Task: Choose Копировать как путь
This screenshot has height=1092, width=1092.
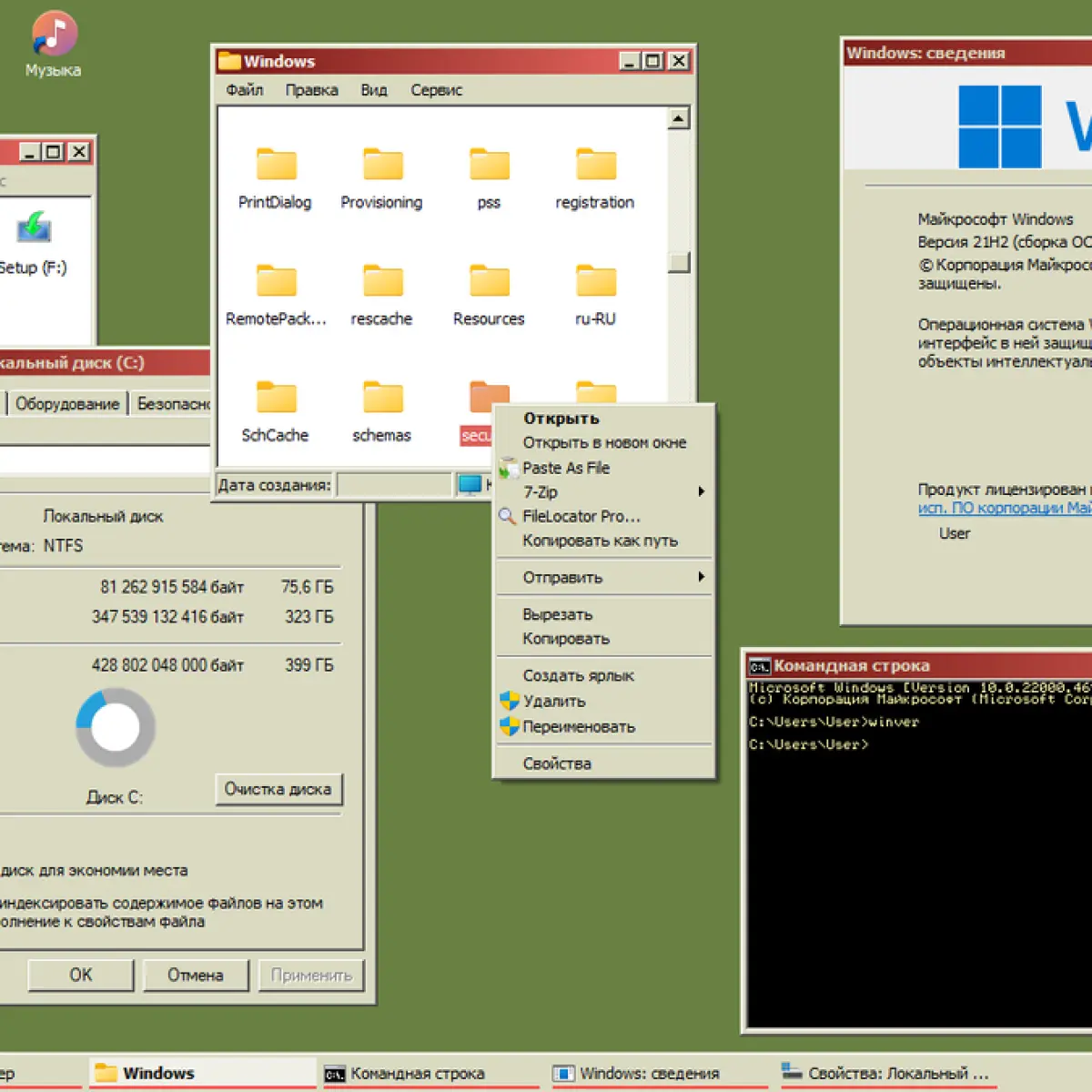Action: coord(604,541)
